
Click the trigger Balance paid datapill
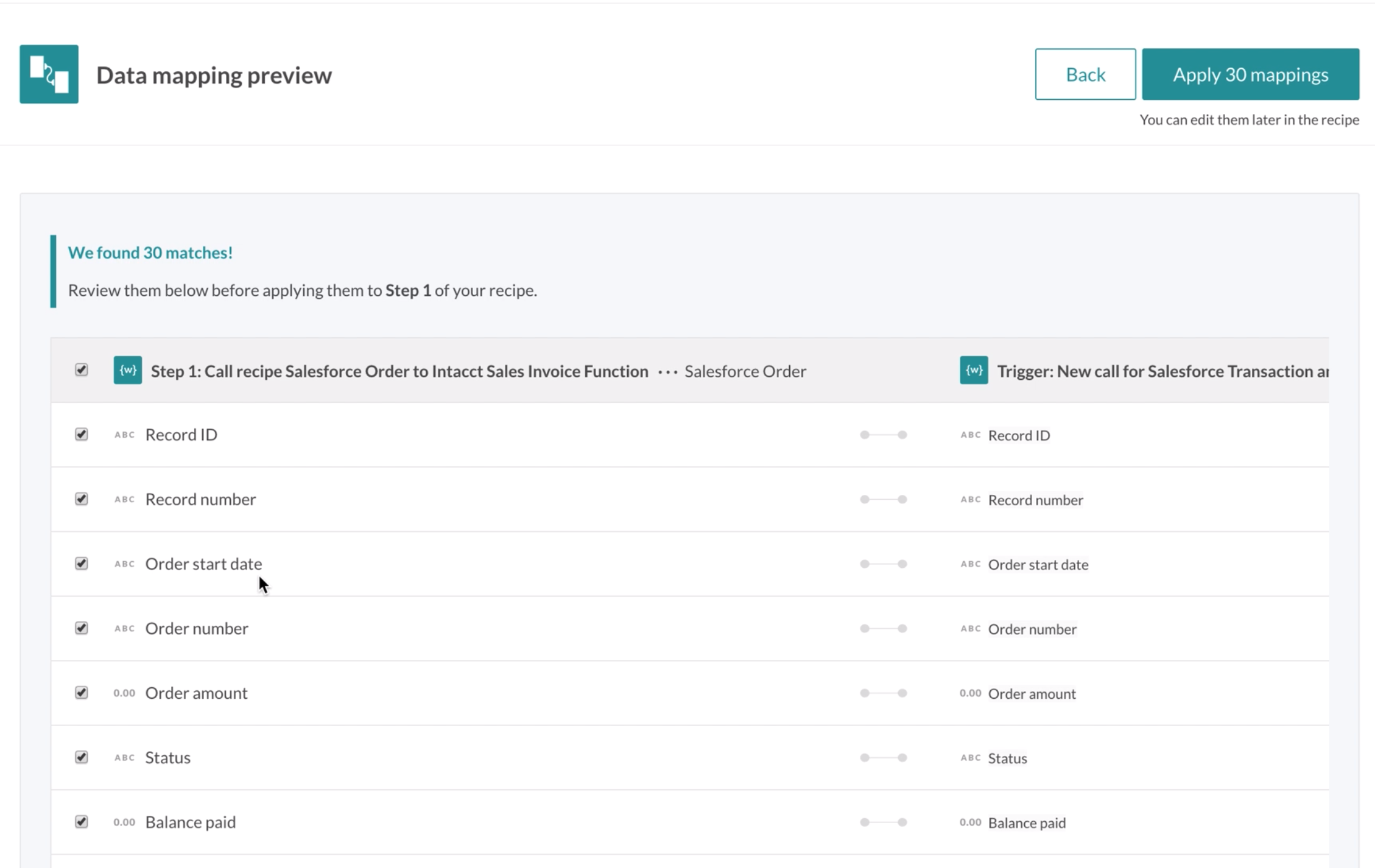(x=1027, y=822)
